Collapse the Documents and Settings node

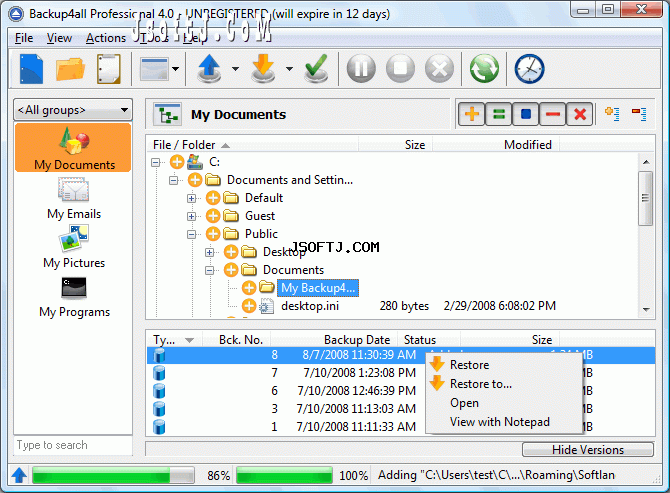click(173, 180)
